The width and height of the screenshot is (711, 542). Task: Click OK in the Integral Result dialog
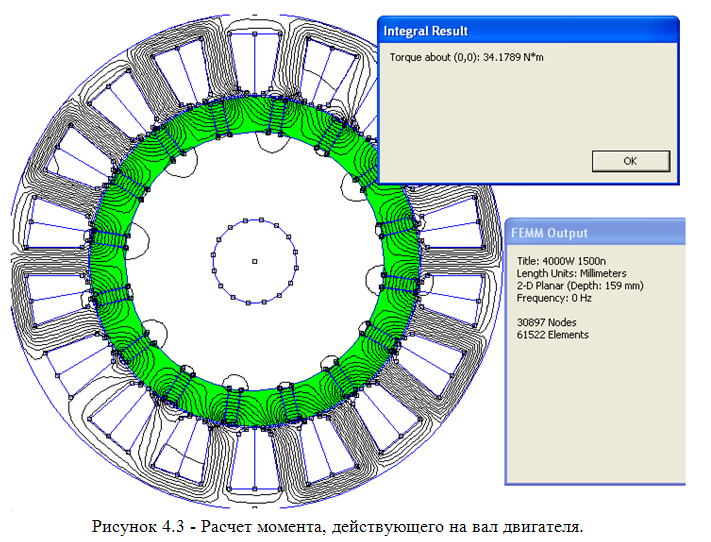point(629,160)
